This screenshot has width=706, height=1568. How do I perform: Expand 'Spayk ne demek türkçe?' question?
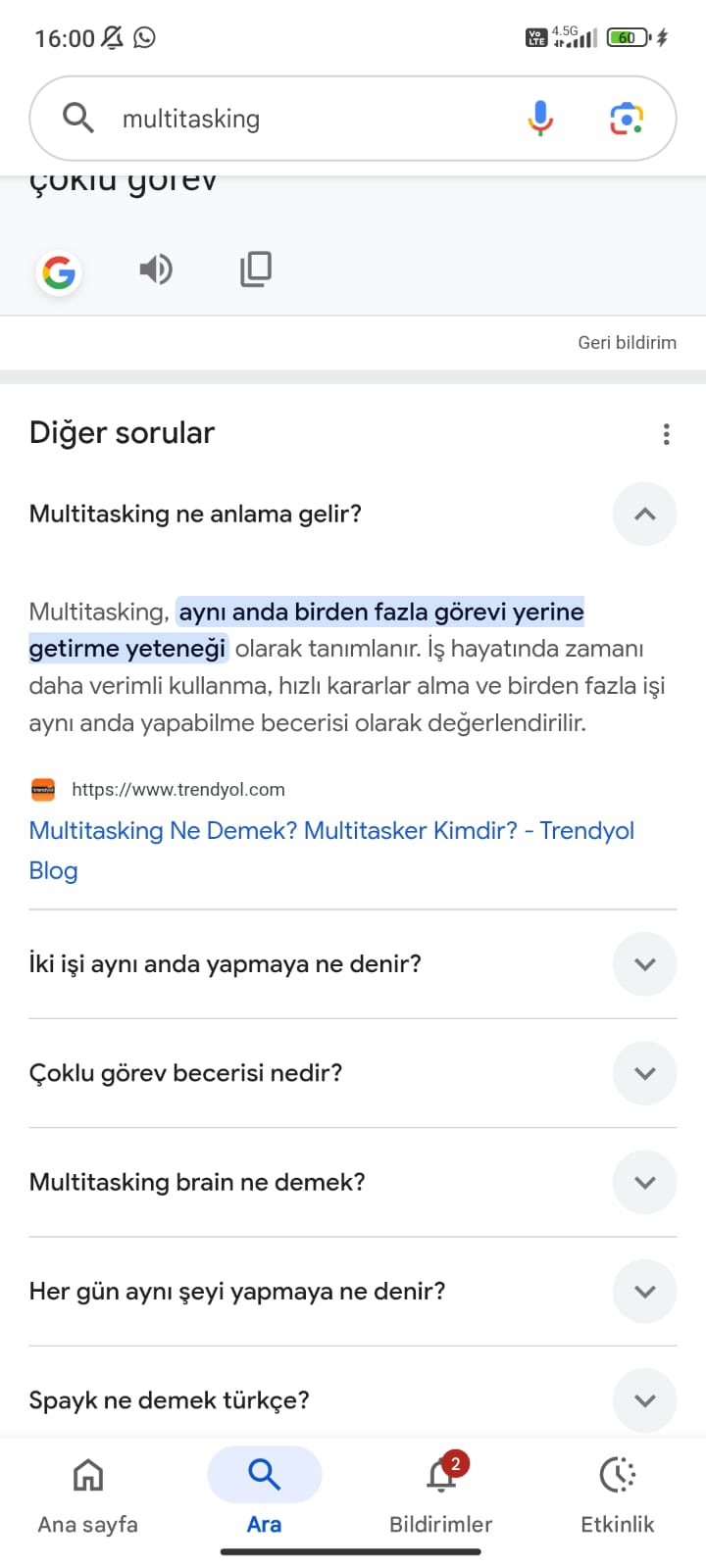(644, 1400)
